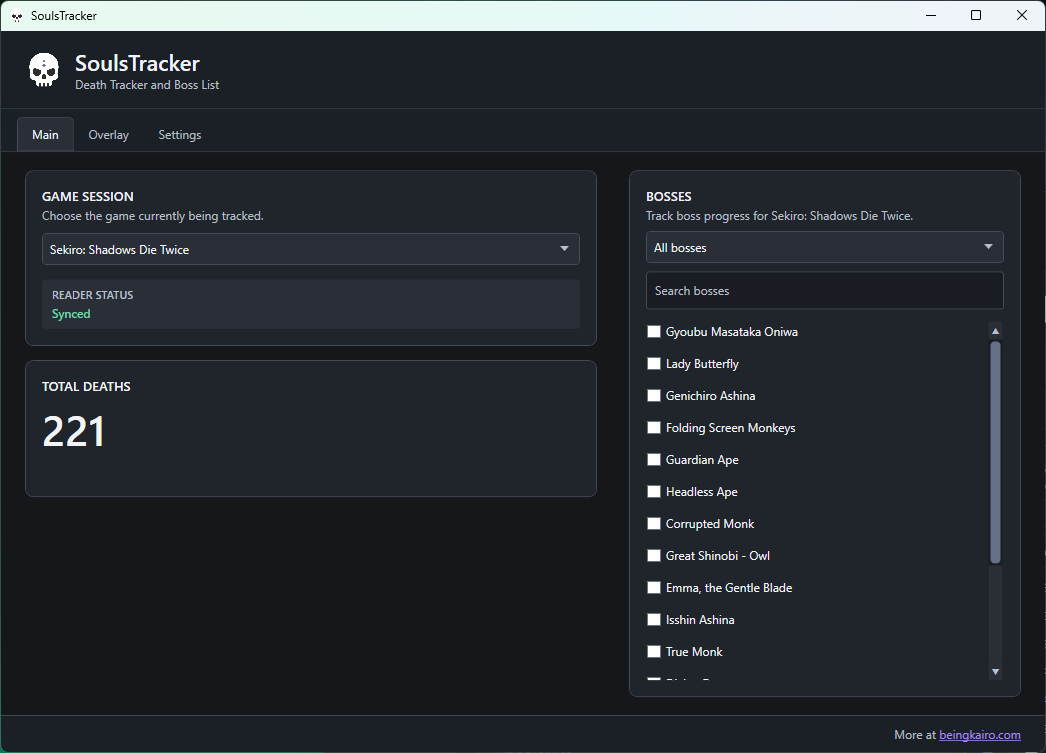This screenshot has width=1046, height=753.
Task: Toggle the Folding Screen Monkeys checkbox
Action: (x=654, y=428)
